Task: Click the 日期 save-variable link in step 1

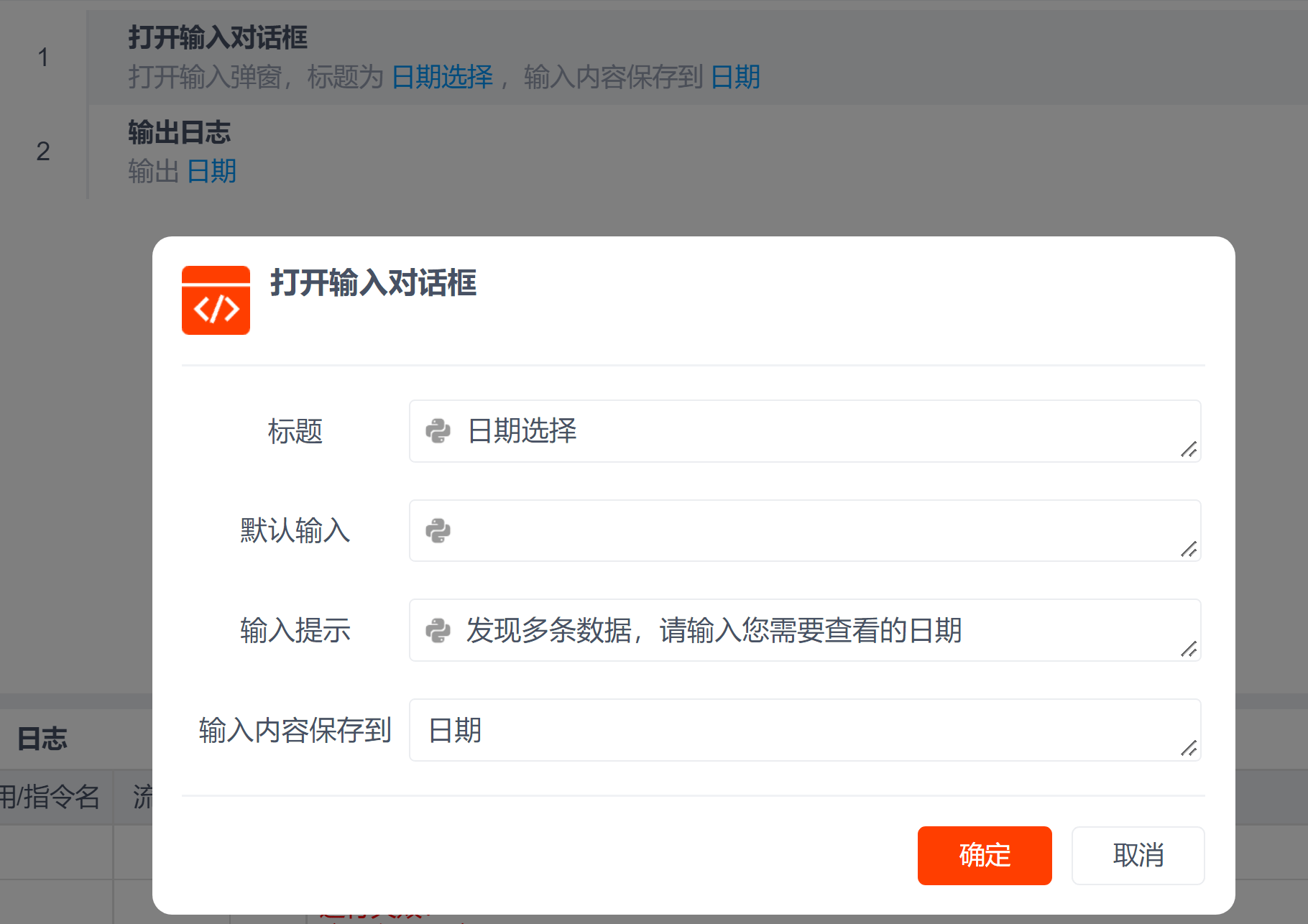Action: click(735, 77)
